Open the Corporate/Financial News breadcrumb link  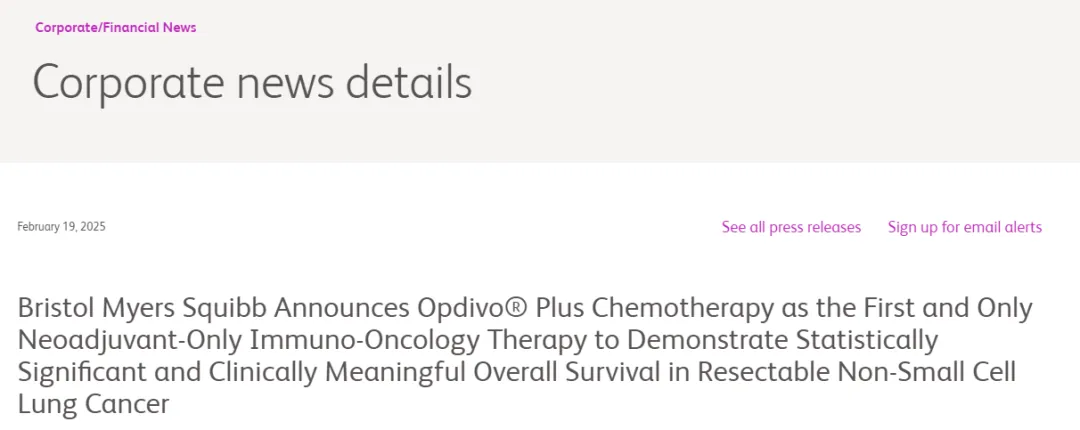pos(115,28)
